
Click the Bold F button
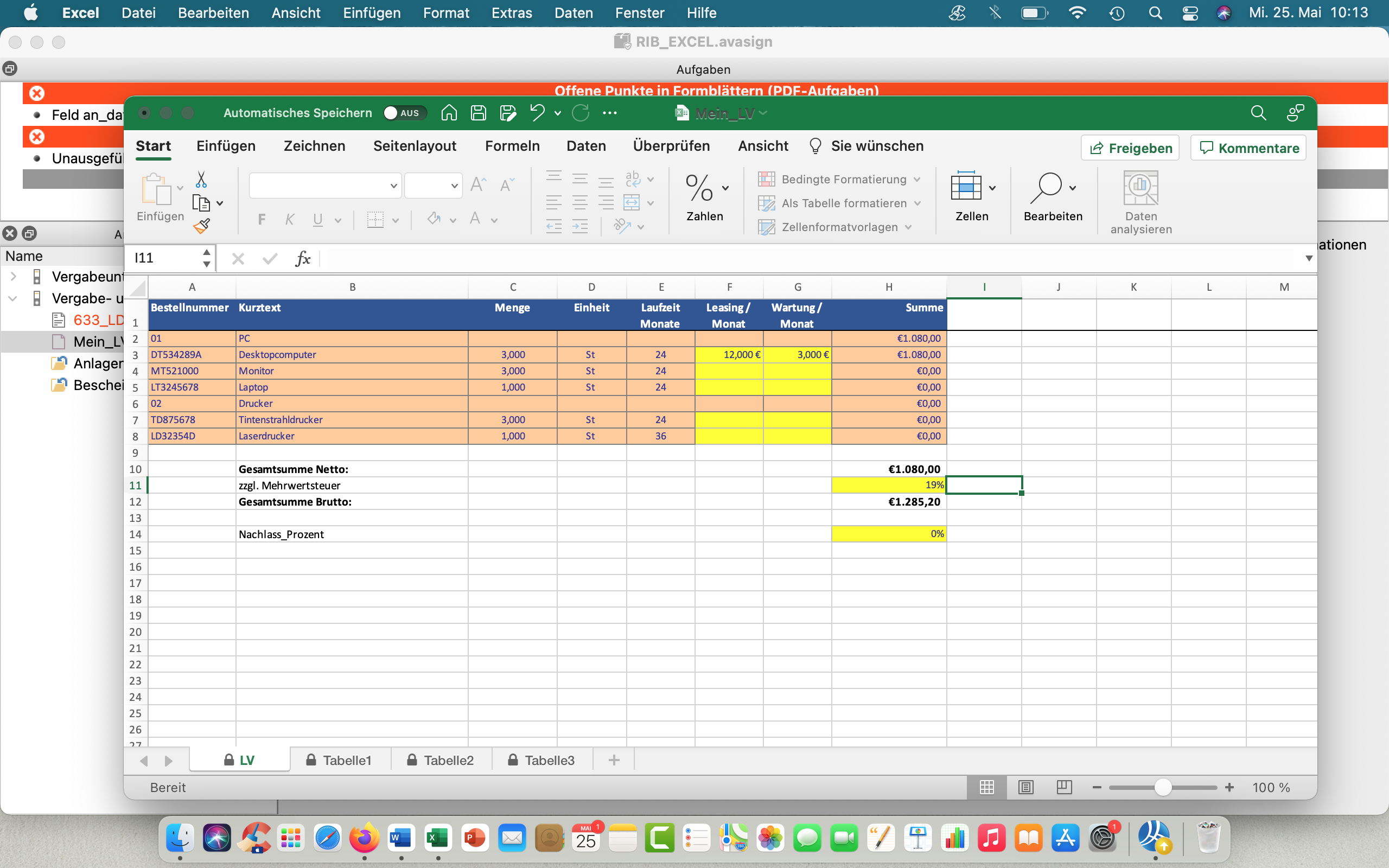coord(262,219)
